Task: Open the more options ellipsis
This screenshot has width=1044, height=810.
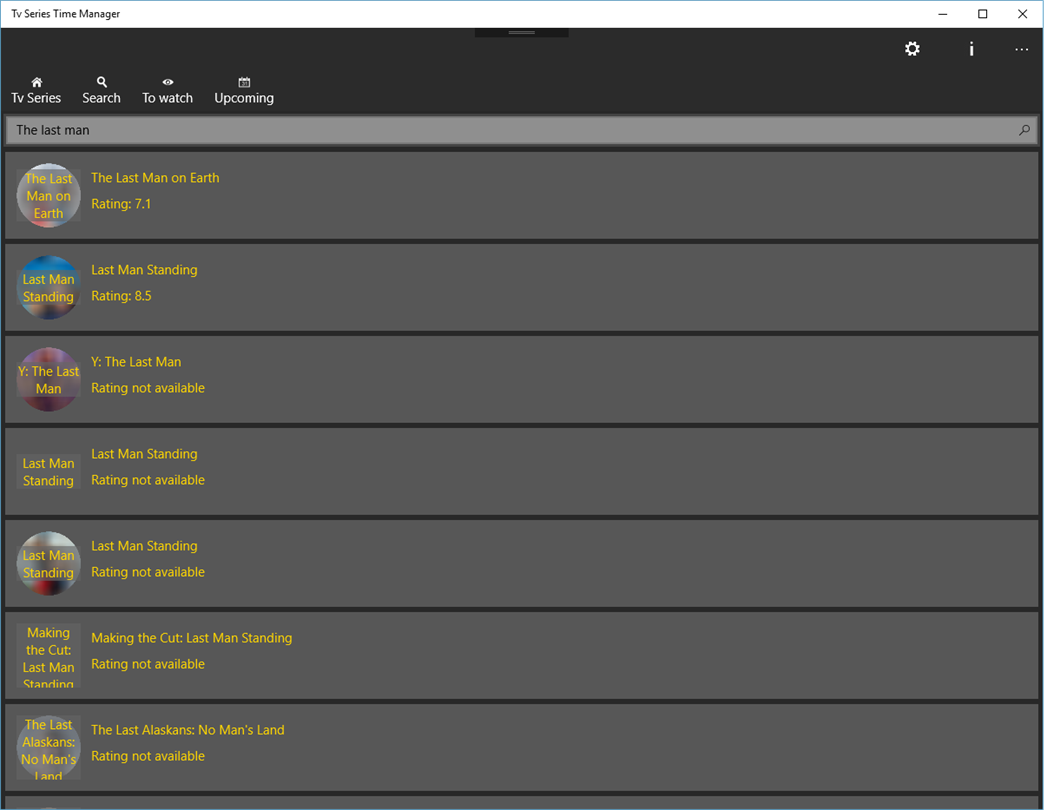Action: (x=1021, y=49)
